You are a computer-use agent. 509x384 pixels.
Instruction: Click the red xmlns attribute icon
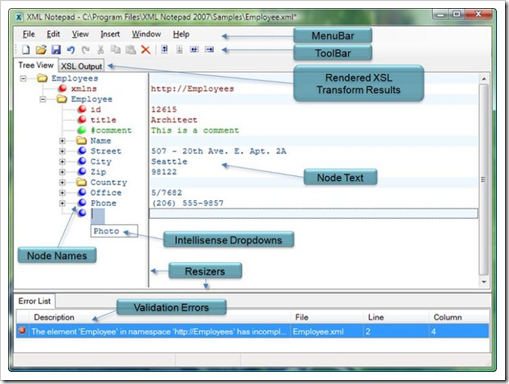62,88
